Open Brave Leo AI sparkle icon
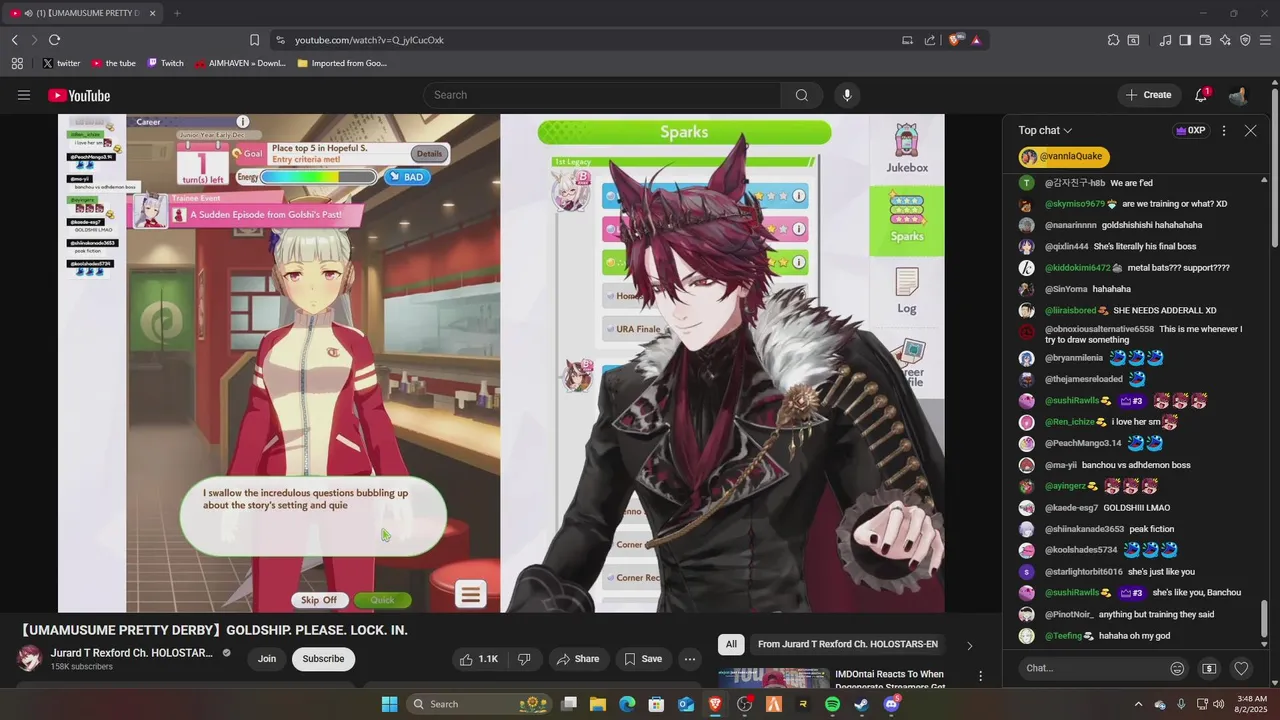 pyautogui.click(x=1225, y=40)
